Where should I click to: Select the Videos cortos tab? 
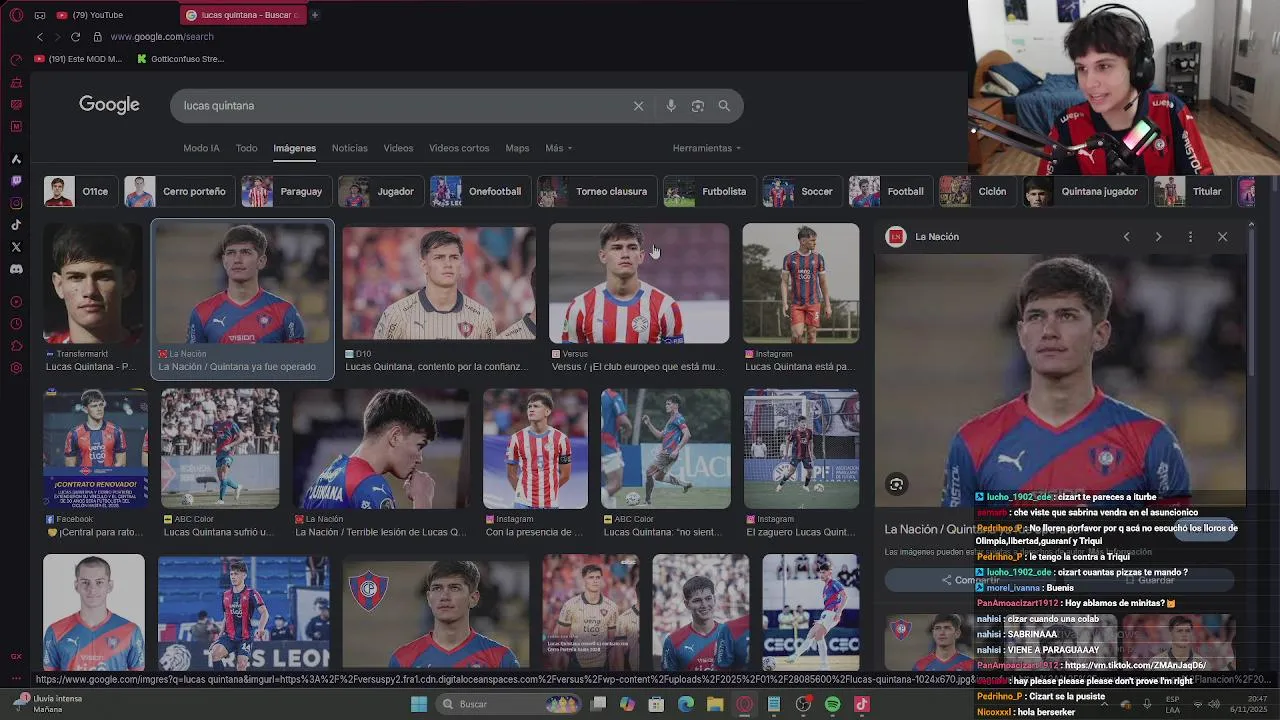[x=459, y=148]
